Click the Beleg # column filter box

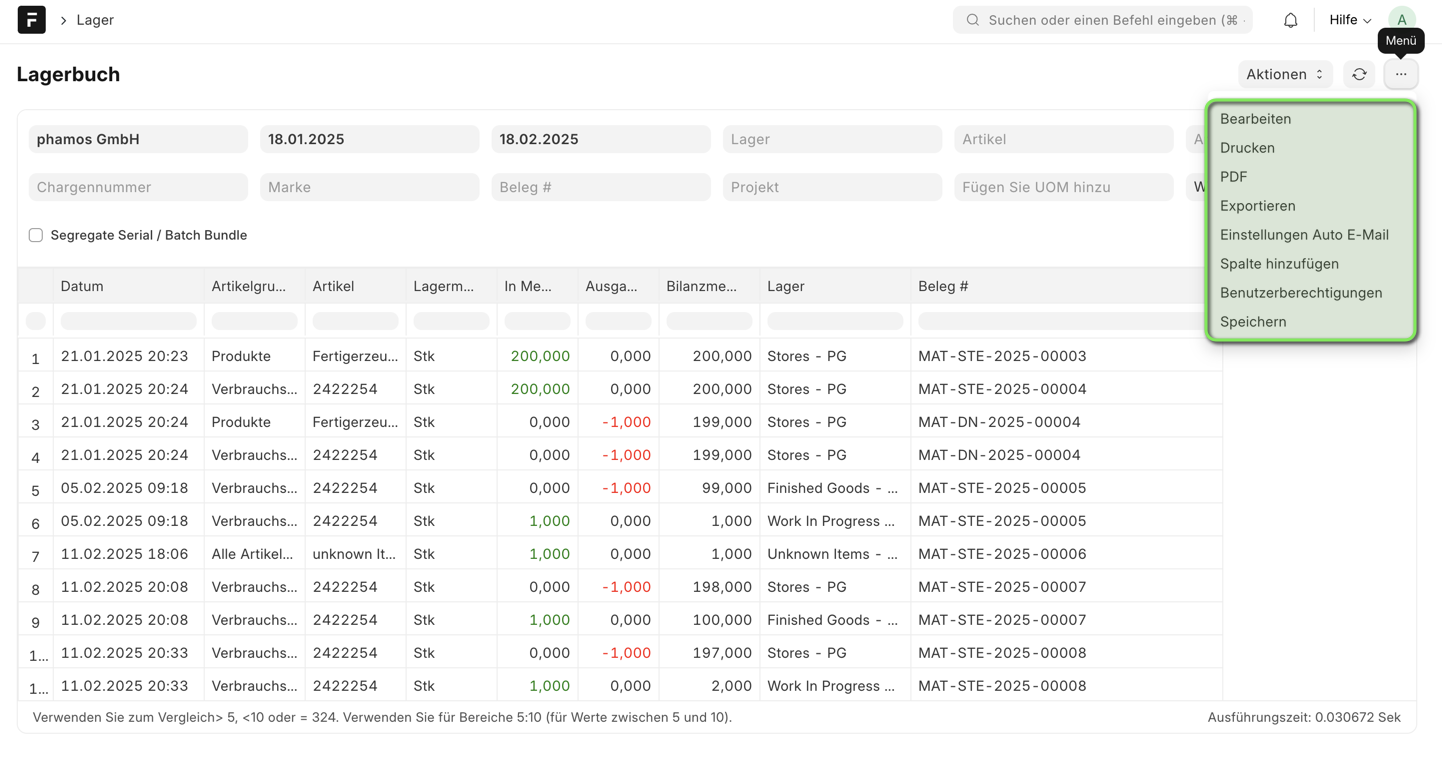[x=1066, y=321]
